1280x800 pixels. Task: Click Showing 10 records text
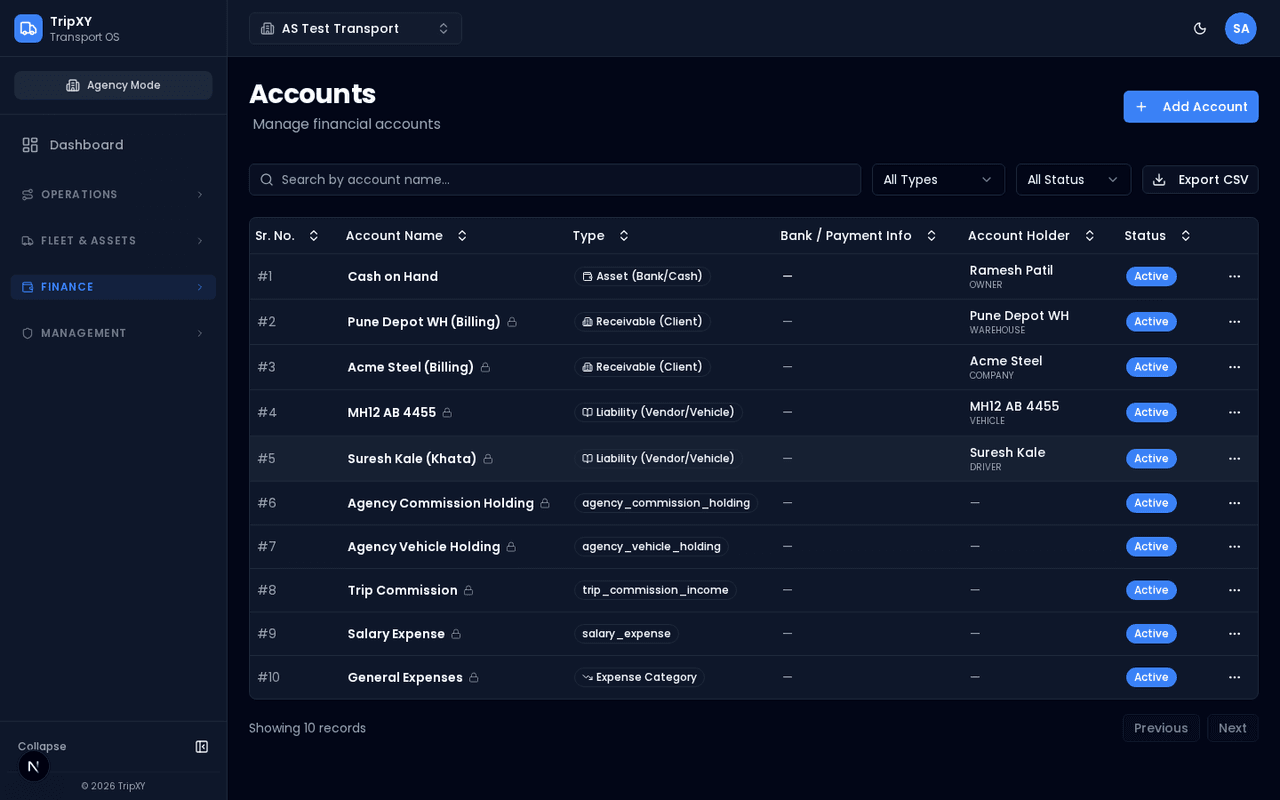[307, 728]
